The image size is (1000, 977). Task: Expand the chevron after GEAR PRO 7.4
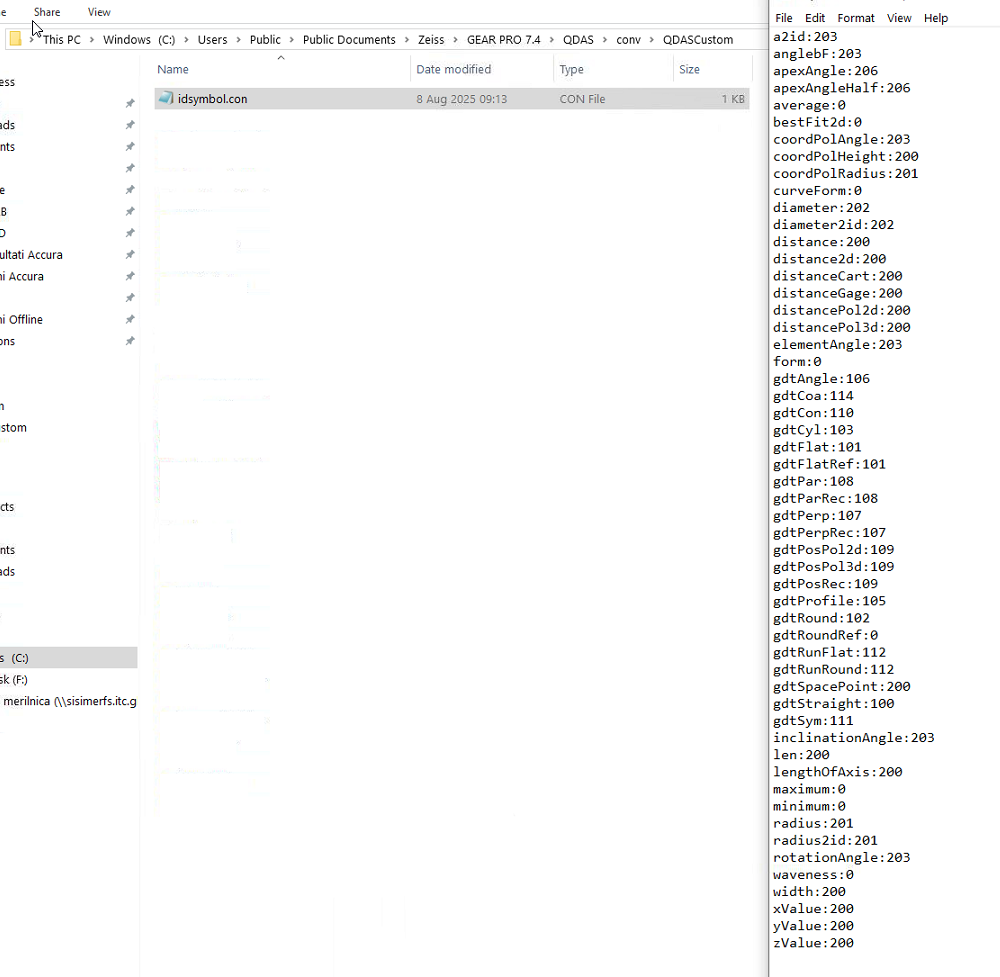pyautogui.click(x=552, y=40)
